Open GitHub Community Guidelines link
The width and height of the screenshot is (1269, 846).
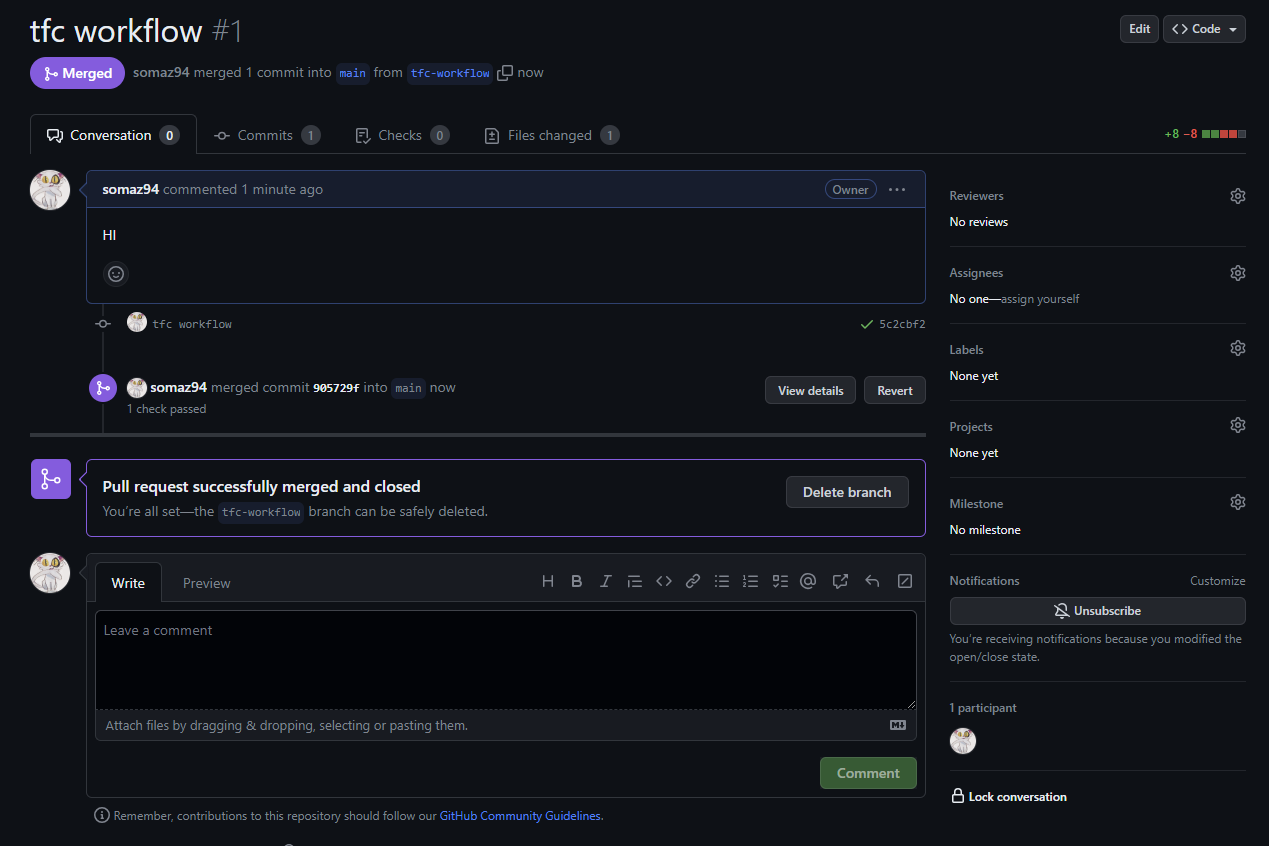click(x=520, y=816)
